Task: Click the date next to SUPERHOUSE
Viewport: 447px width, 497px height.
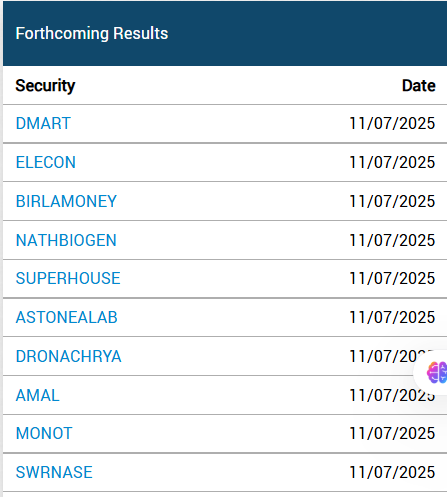Action: [x=392, y=278]
